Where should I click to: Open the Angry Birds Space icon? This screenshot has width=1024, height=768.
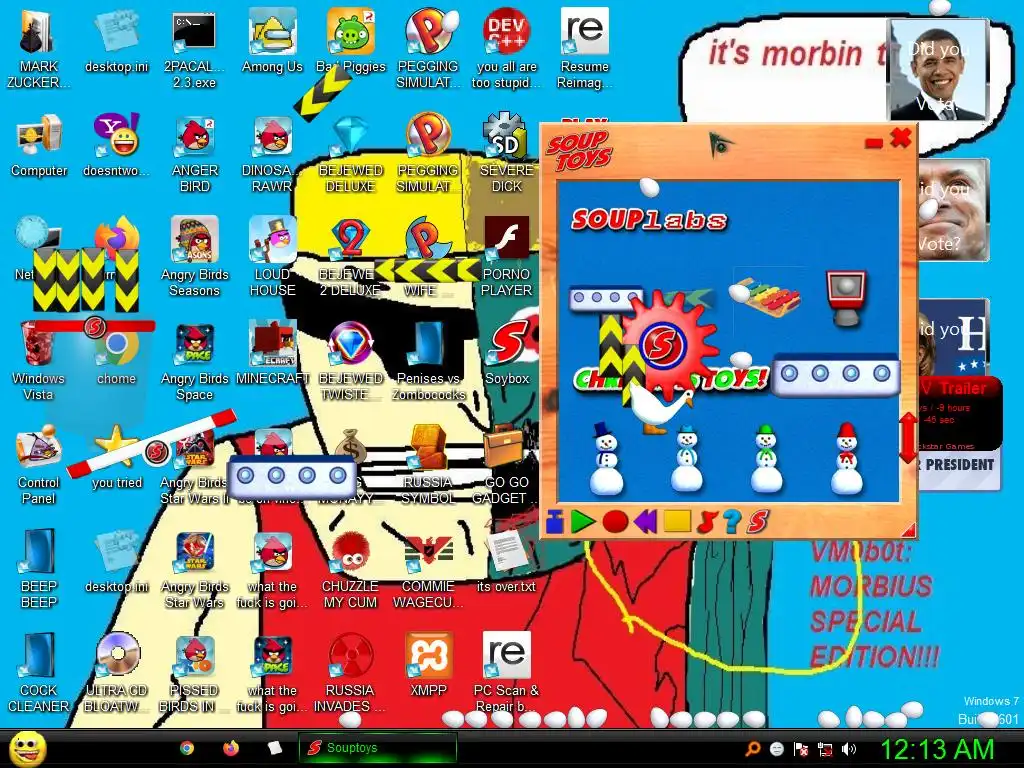195,362
